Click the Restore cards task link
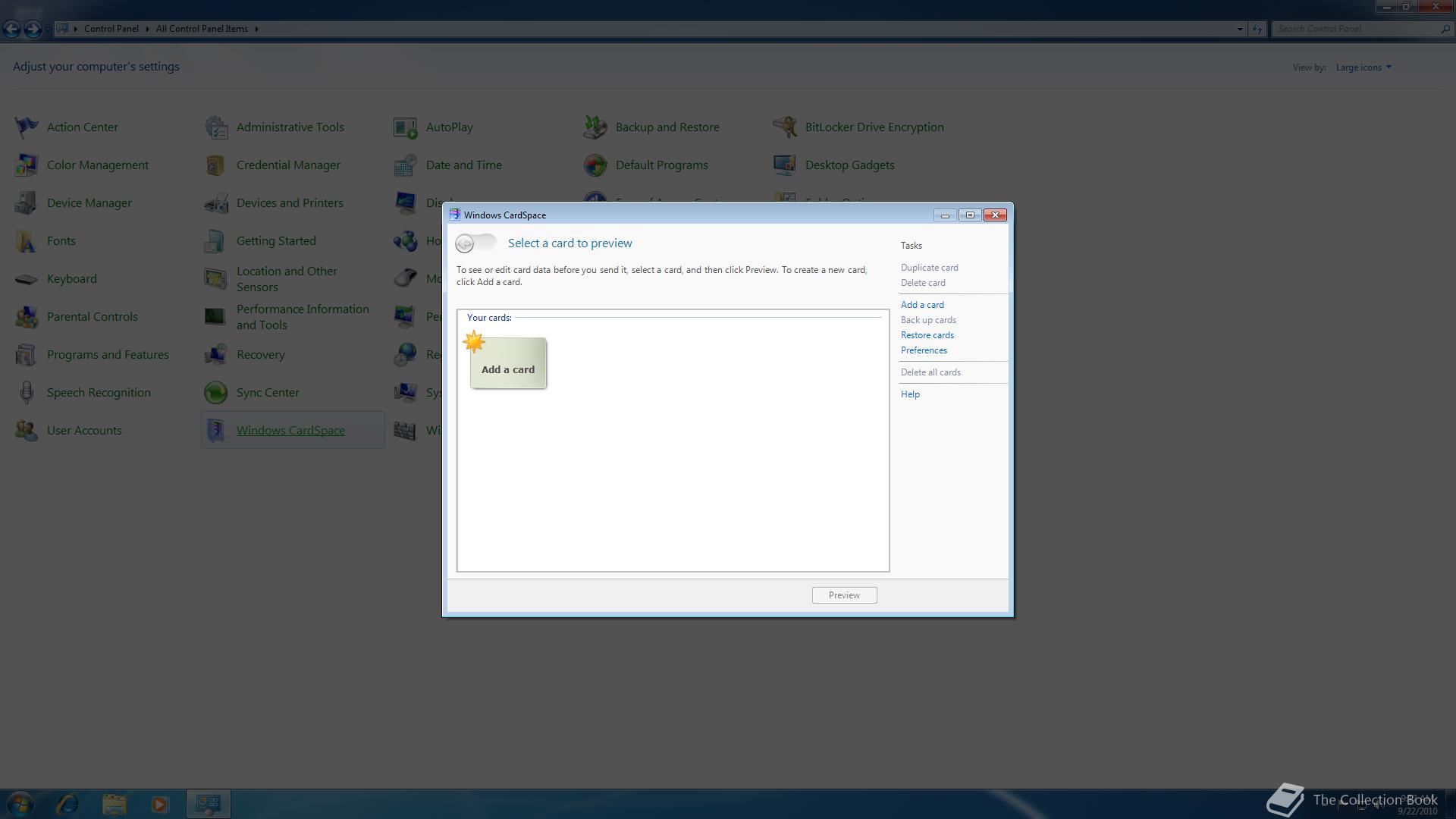1456x819 pixels. tap(927, 335)
